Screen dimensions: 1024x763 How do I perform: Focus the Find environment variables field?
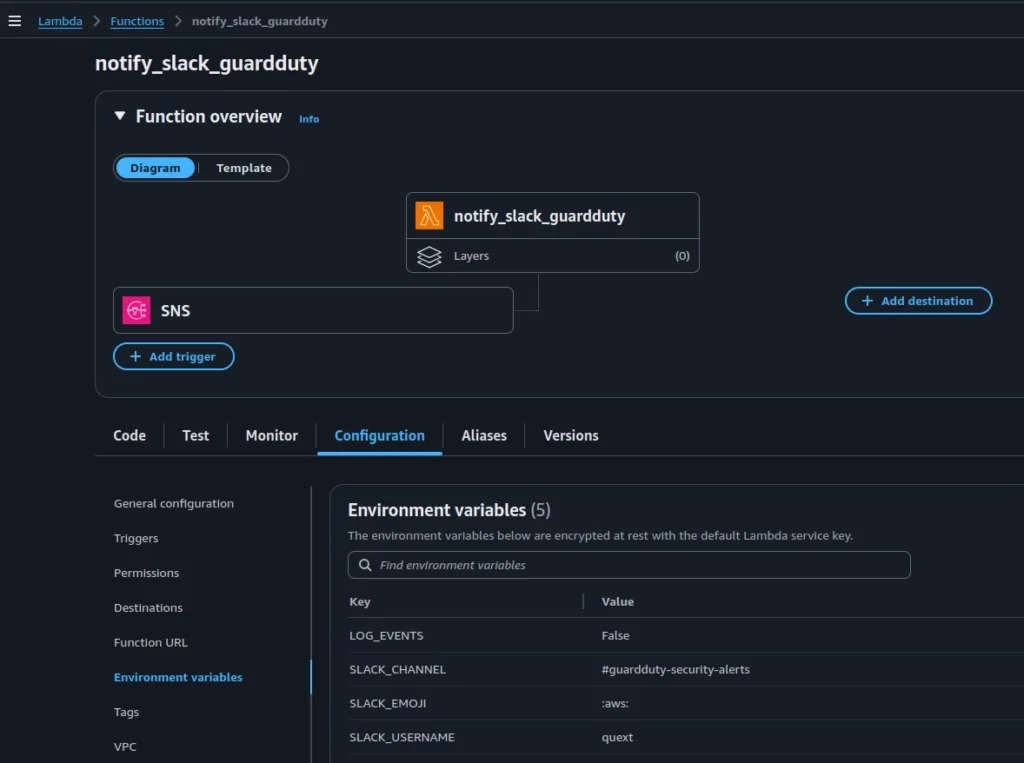tap(629, 565)
